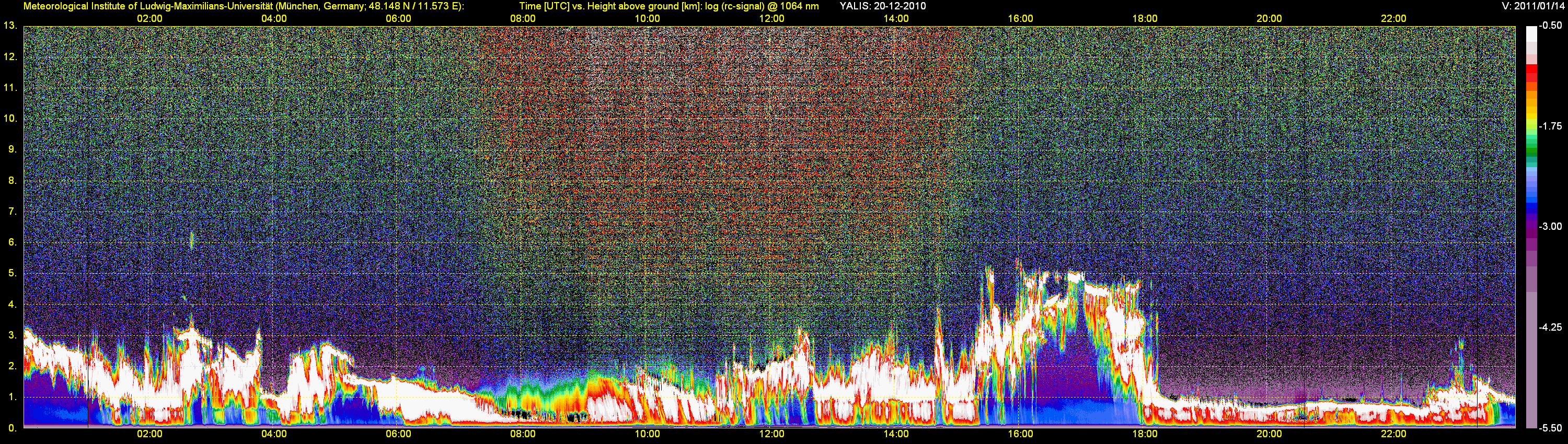Pick the 02:00 label on the bottom time axis

coord(149,434)
